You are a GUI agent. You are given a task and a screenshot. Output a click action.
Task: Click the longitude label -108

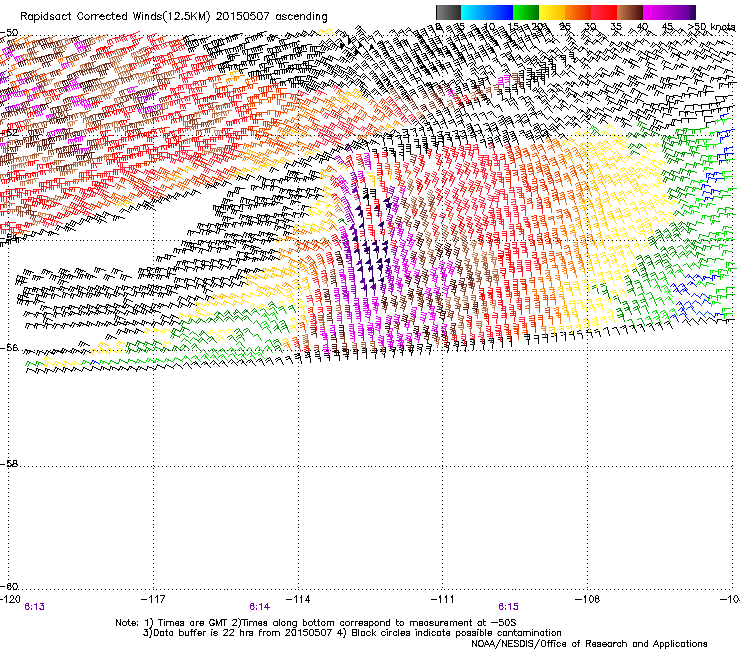click(x=588, y=599)
